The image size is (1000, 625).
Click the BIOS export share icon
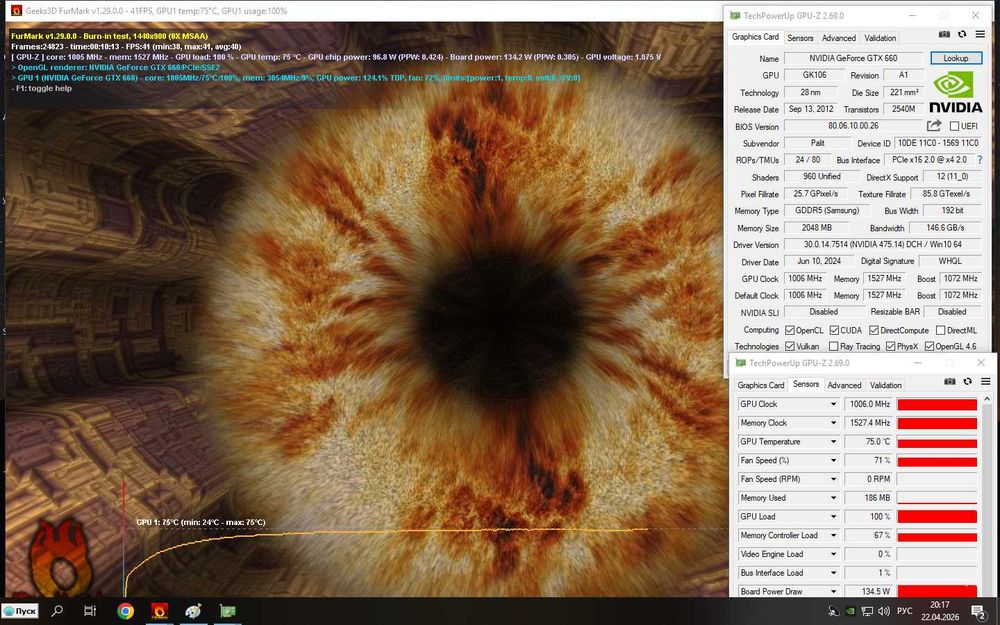click(934, 126)
